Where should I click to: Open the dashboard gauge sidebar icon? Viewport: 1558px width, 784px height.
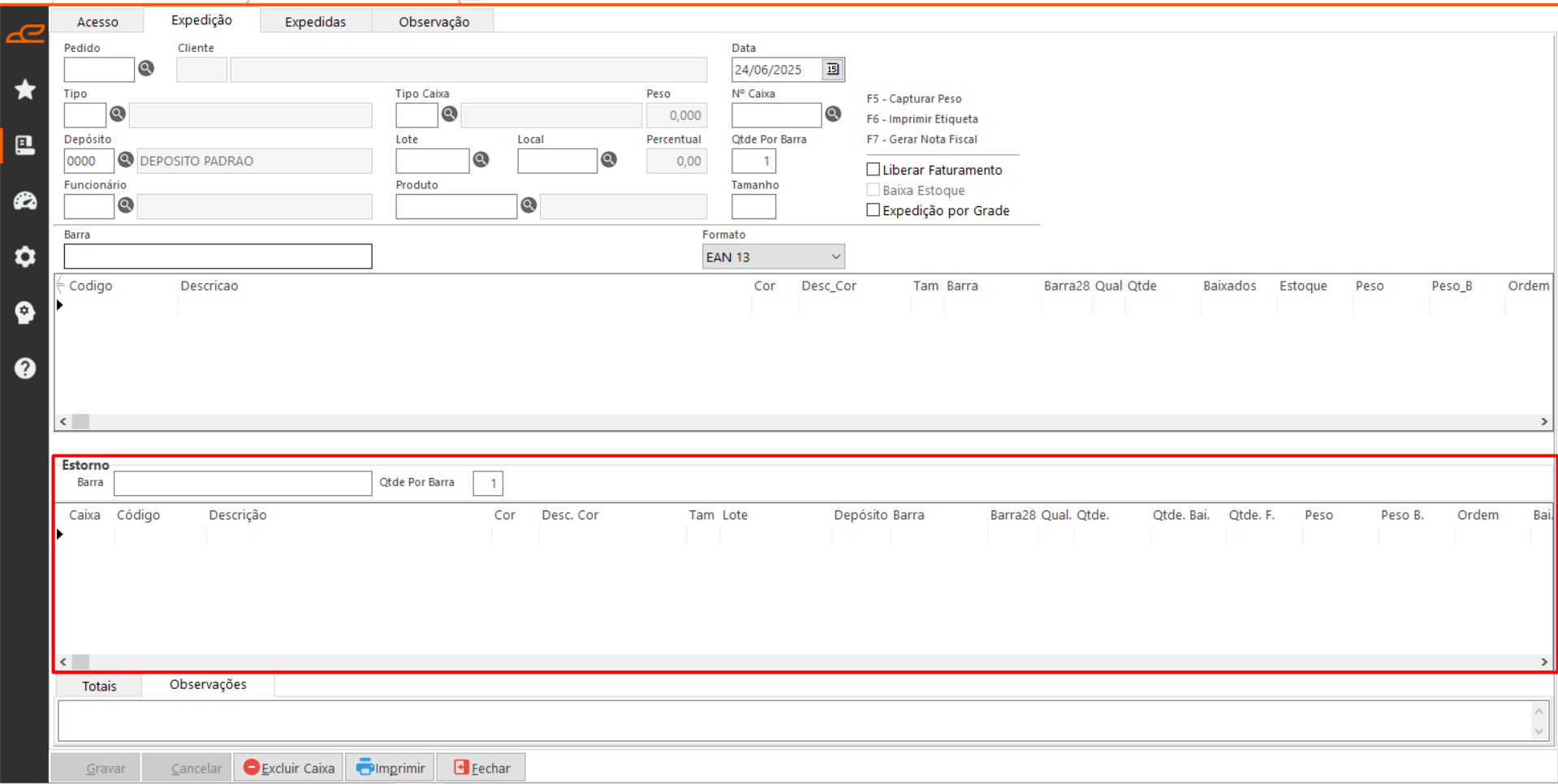coord(25,200)
